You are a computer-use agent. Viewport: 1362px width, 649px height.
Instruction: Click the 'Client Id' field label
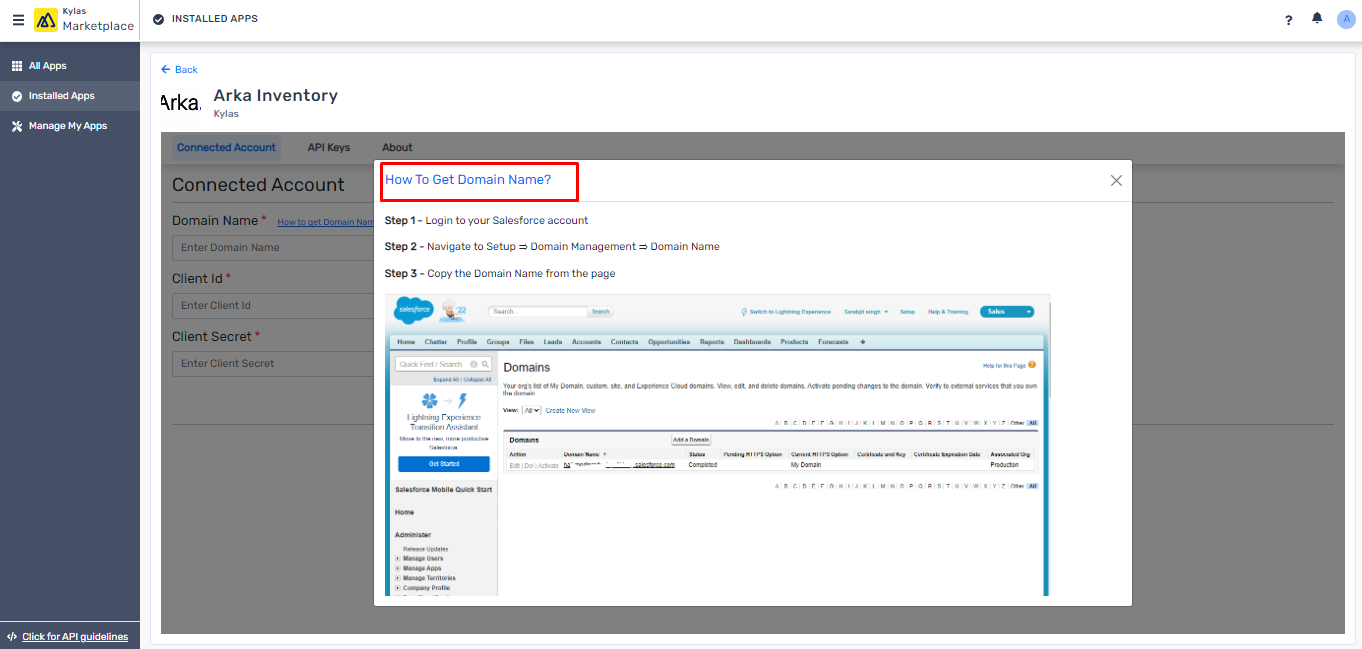pyautogui.click(x=197, y=279)
